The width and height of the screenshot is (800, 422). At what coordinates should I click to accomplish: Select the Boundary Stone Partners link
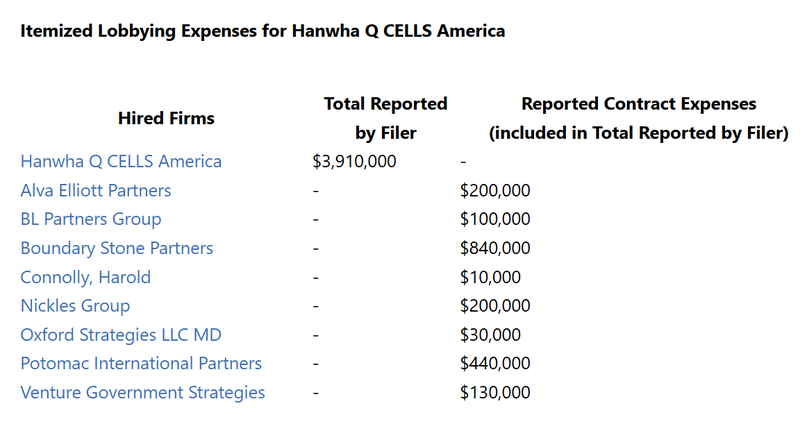(117, 248)
